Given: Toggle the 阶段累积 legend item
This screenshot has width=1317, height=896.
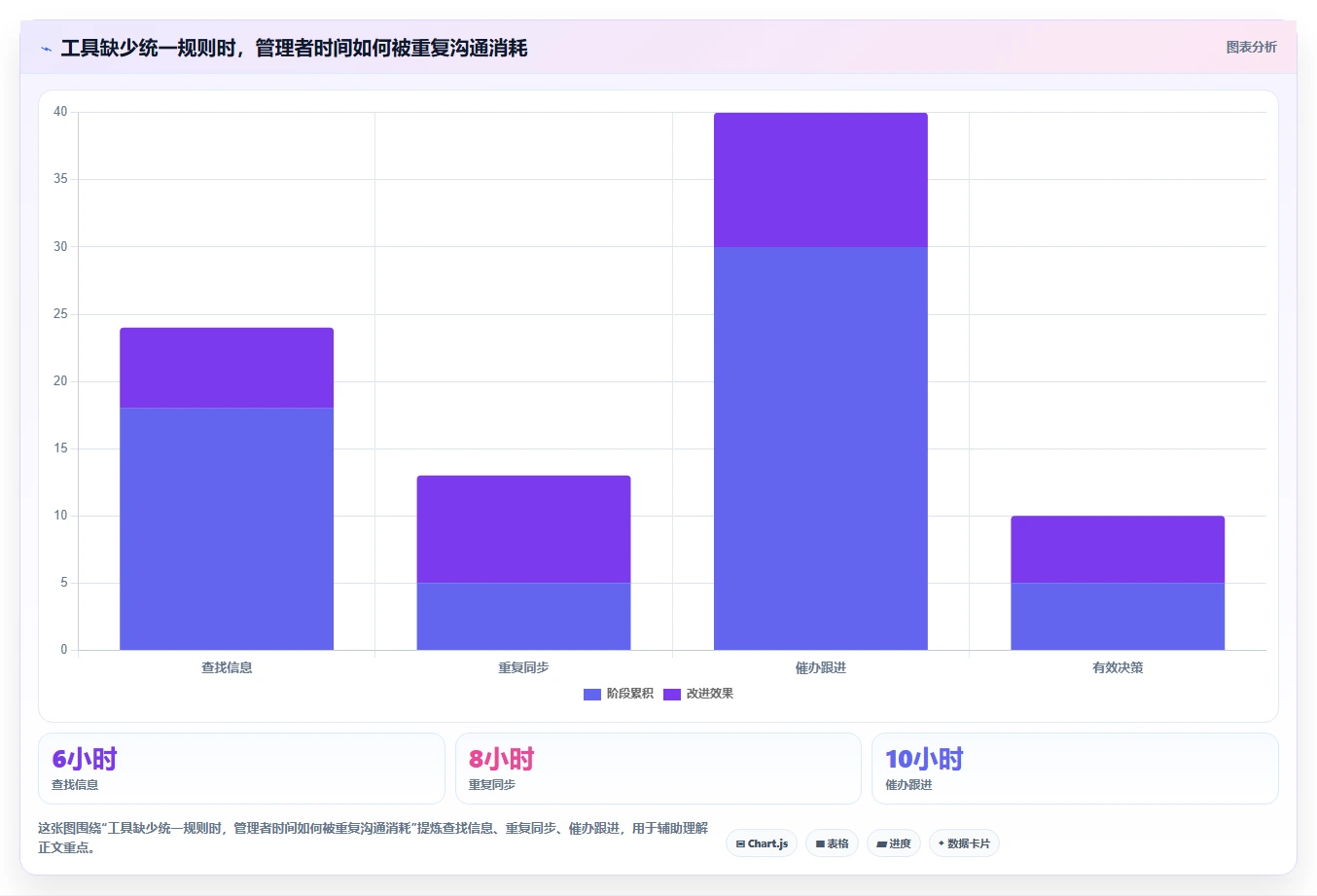Looking at the screenshot, I should click(619, 694).
